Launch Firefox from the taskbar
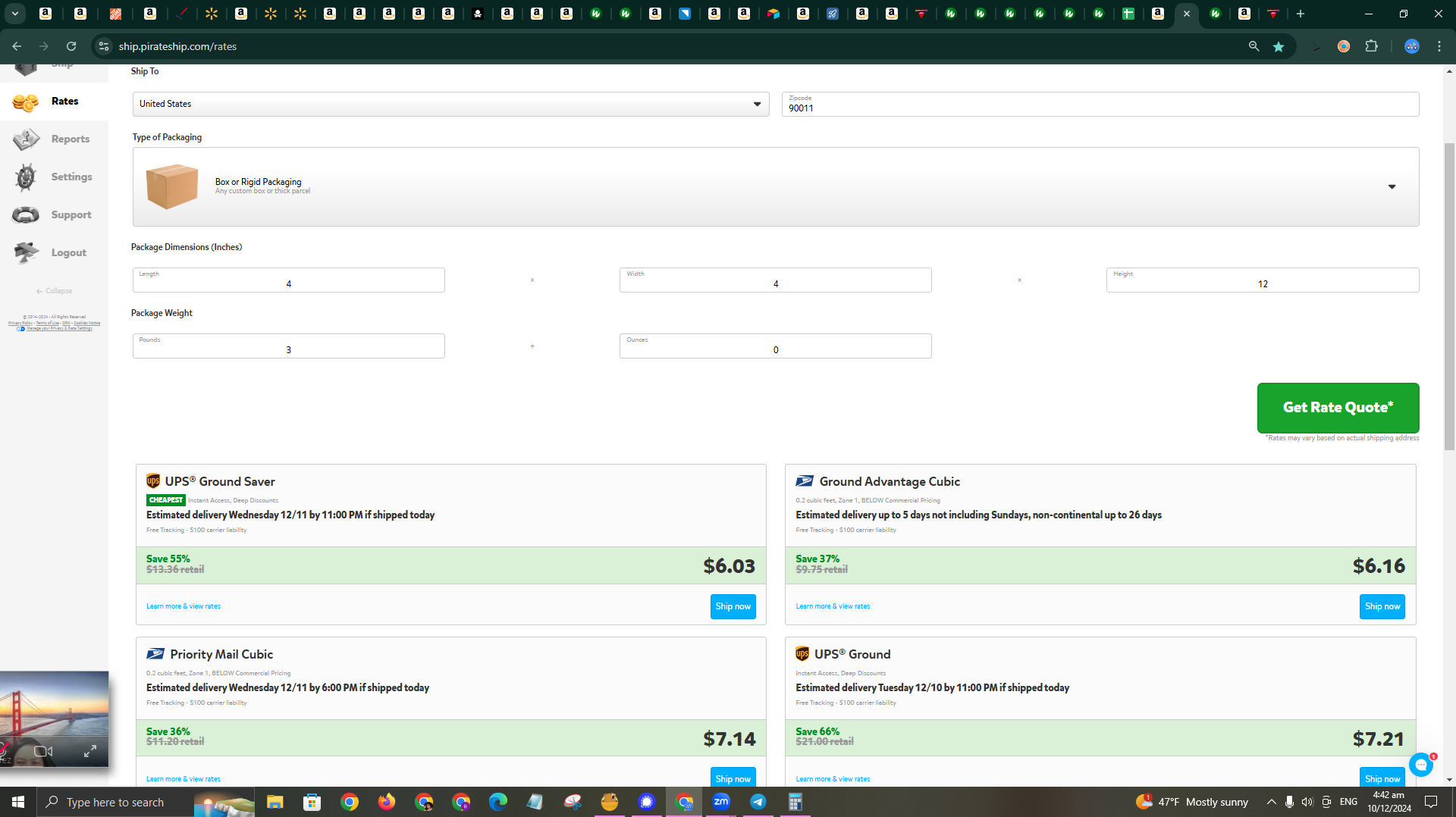 point(387,802)
